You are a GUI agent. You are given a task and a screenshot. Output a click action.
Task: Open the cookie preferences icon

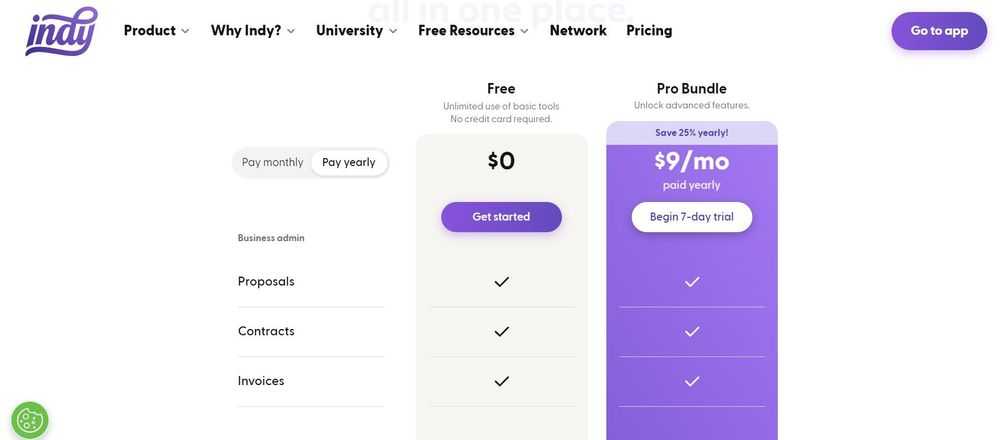pos(30,420)
